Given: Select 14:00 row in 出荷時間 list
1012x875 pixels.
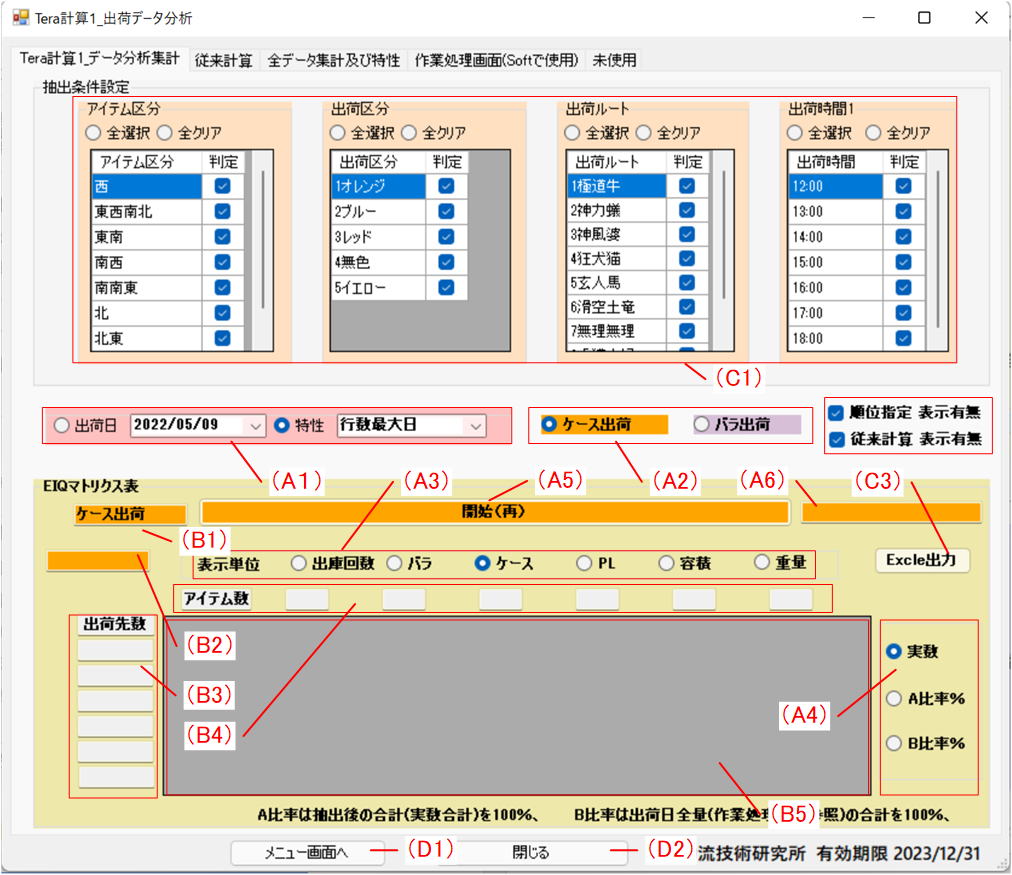Looking at the screenshot, I should [834, 237].
